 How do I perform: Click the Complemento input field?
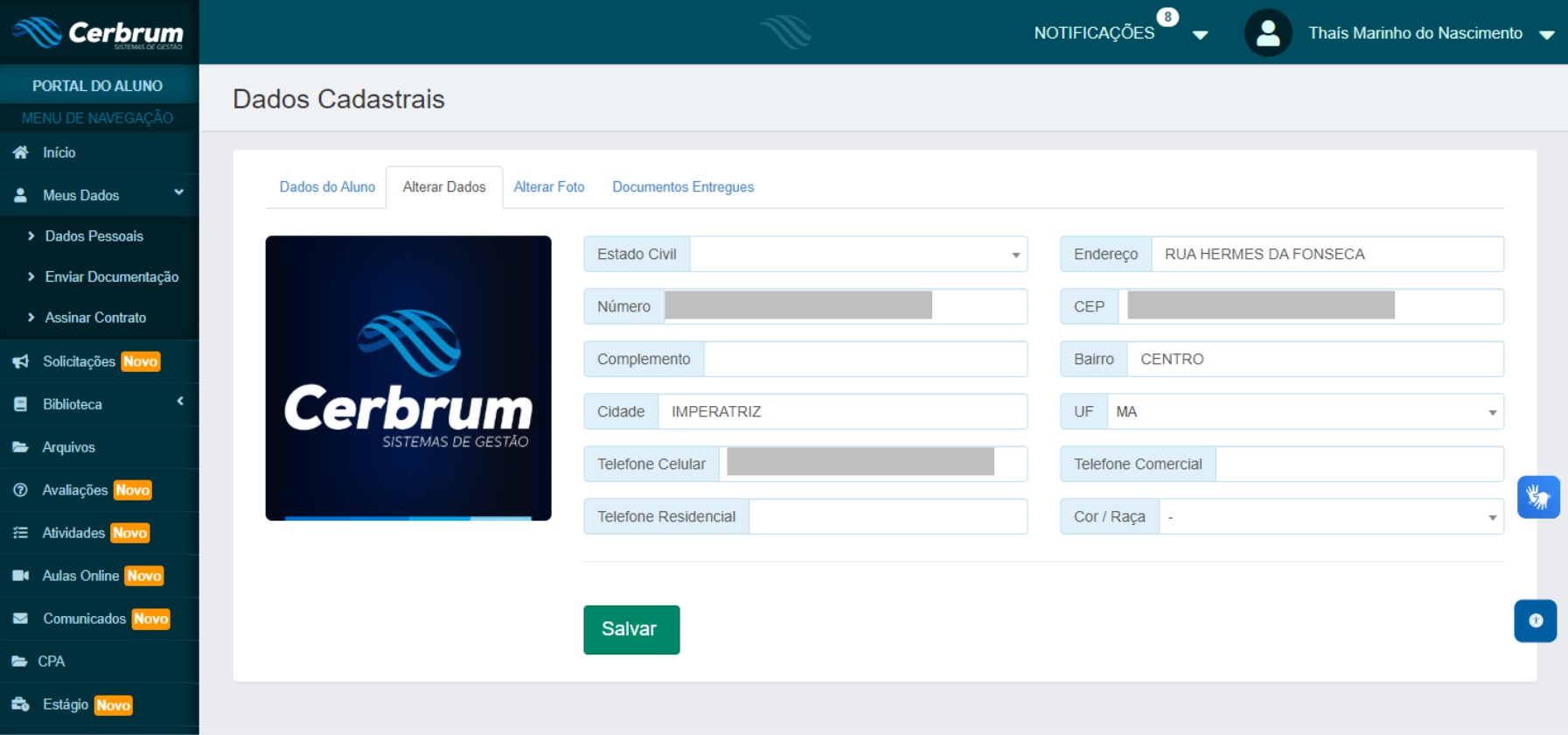[x=866, y=359]
